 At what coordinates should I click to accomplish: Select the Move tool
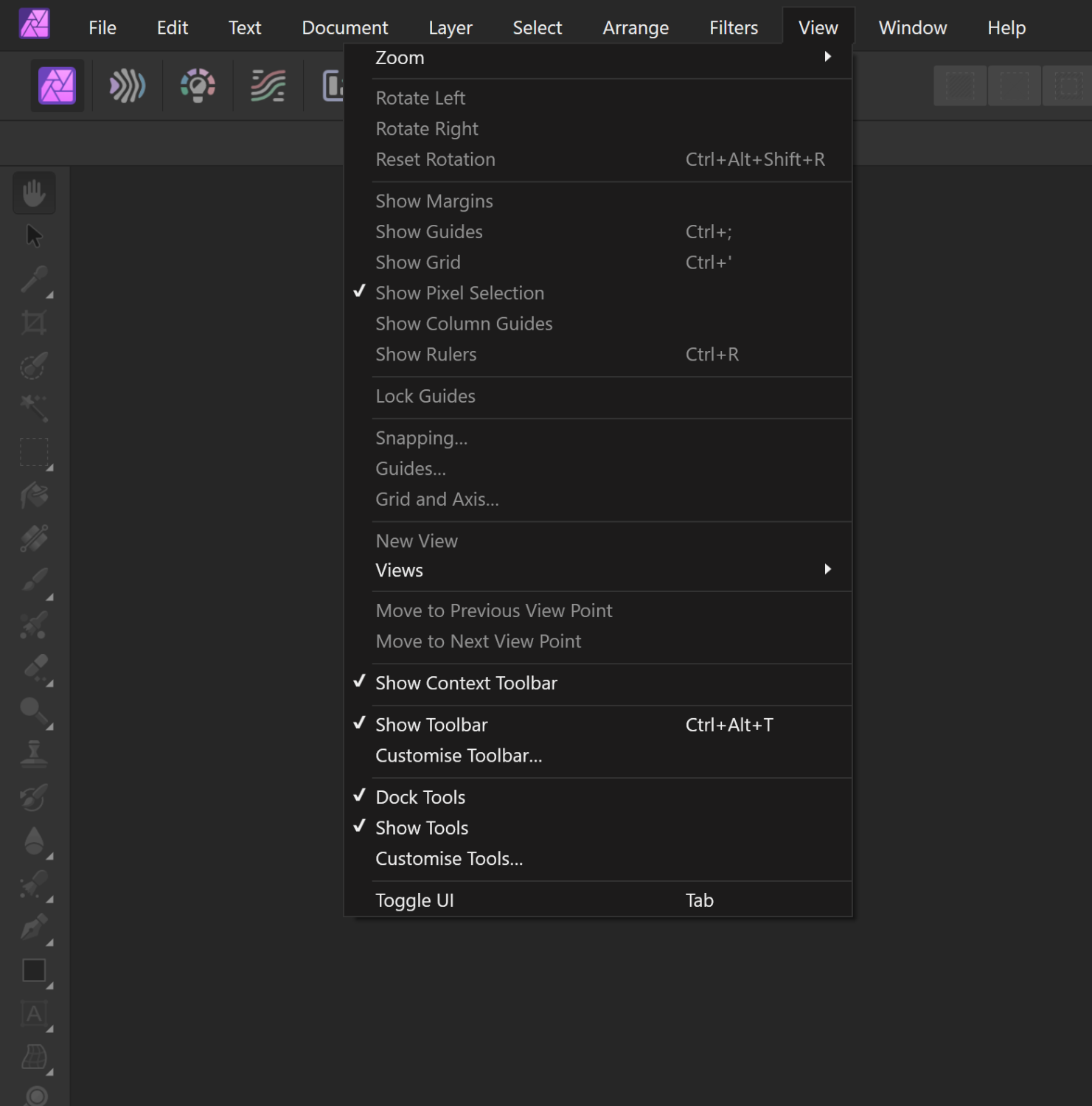(34, 236)
